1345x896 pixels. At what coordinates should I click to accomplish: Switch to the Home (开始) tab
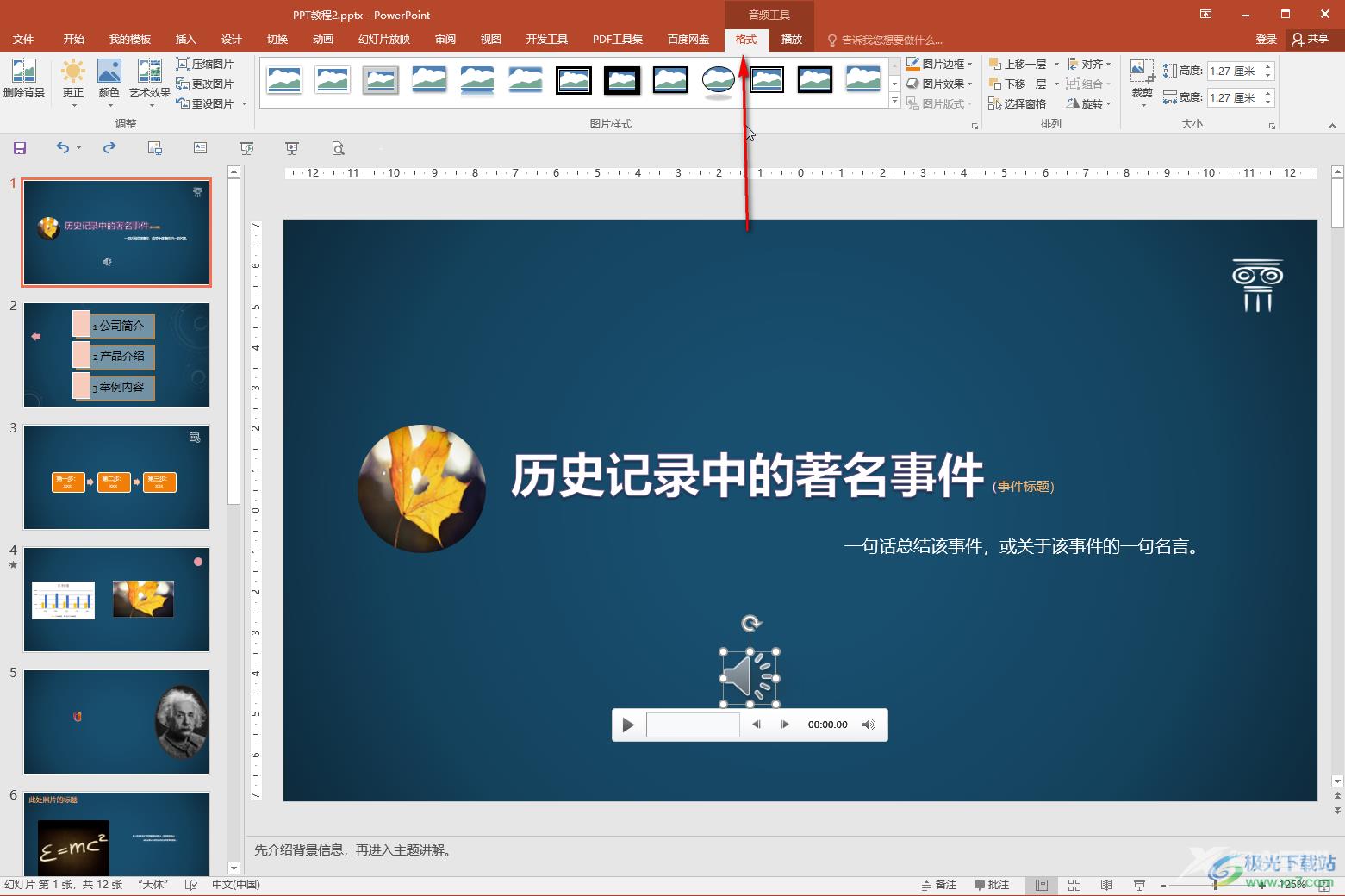pyautogui.click(x=74, y=40)
